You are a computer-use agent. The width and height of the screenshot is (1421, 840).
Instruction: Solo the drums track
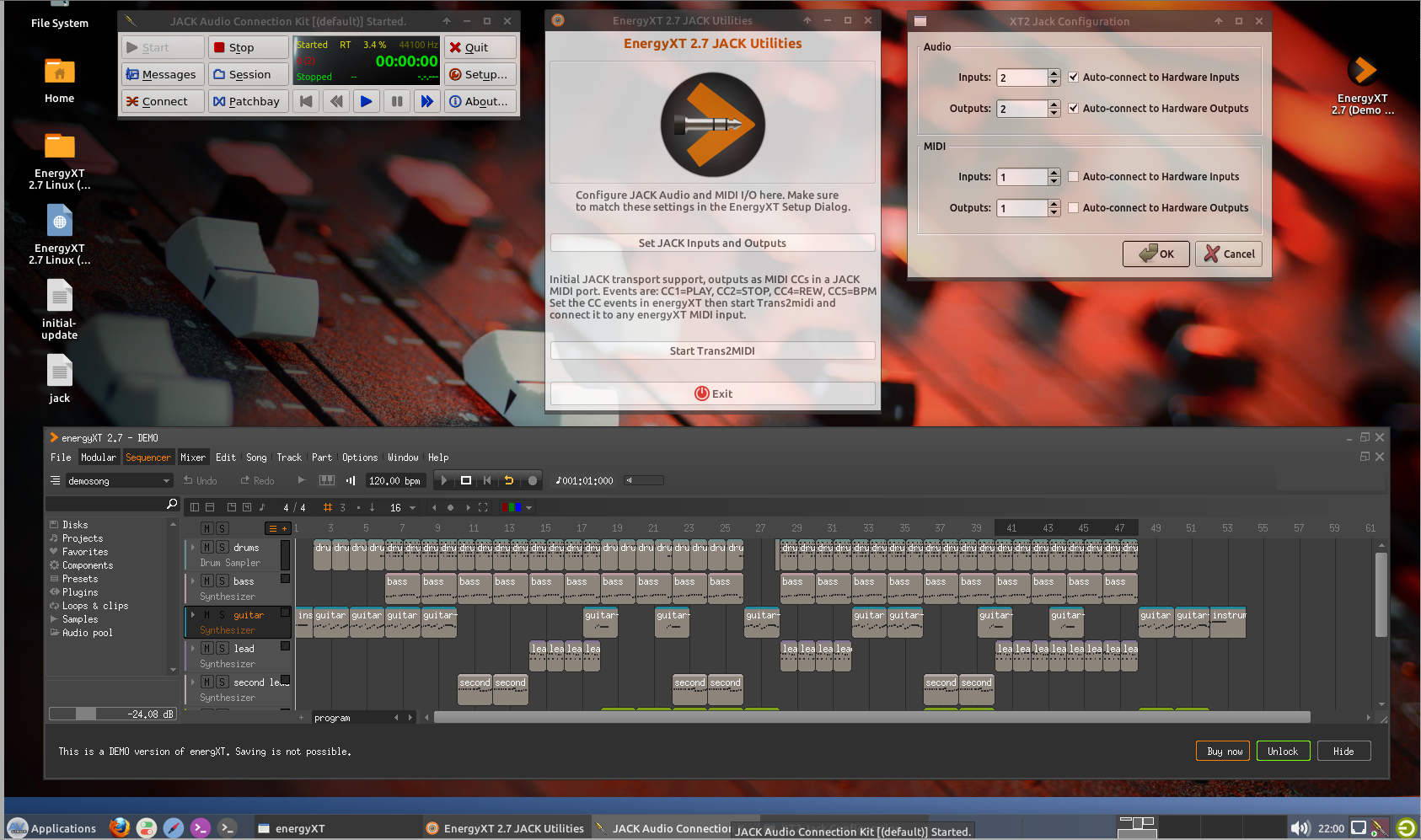click(223, 548)
